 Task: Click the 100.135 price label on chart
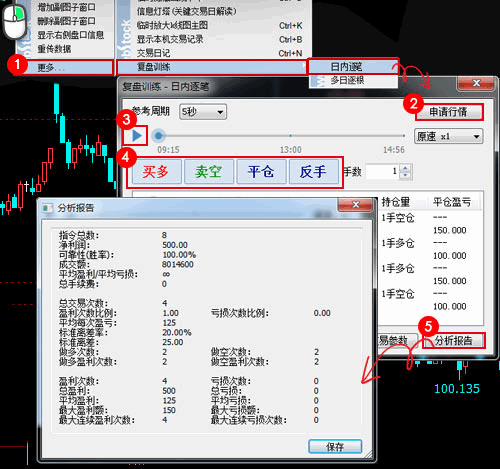(457, 389)
